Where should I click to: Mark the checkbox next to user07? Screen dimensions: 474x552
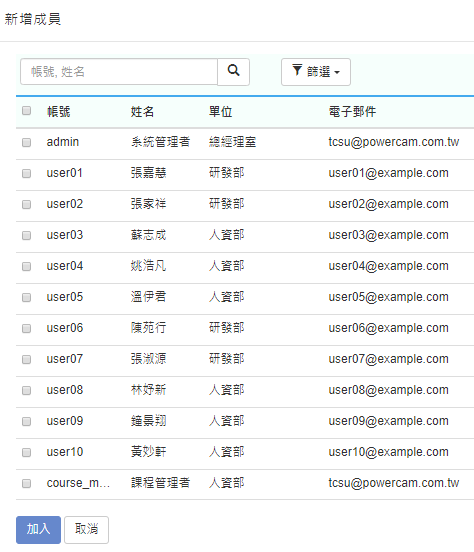[26, 359]
